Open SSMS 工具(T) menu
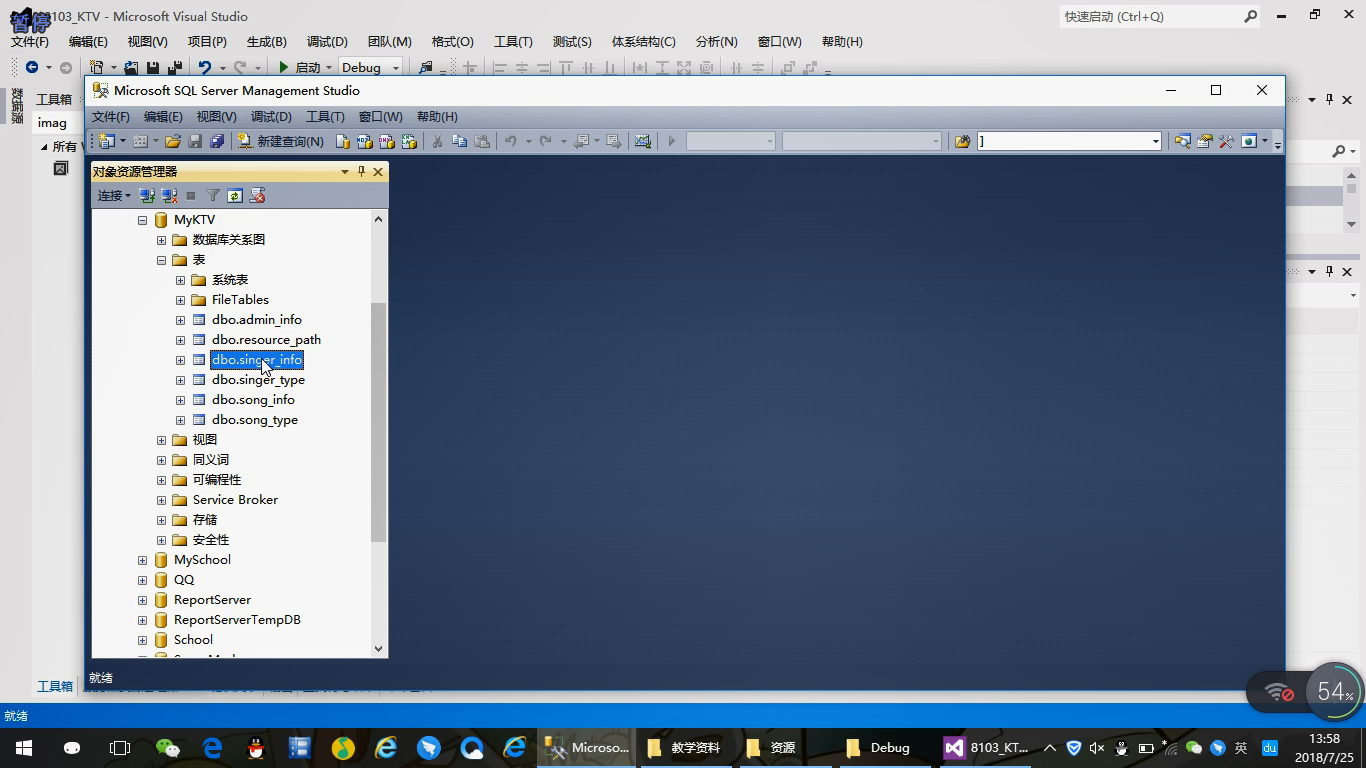This screenshot has height=768, width=1366. [324, 116]
